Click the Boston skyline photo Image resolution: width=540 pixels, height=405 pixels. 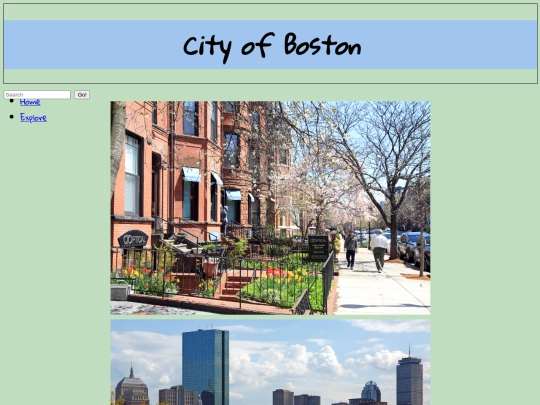point(270,362)
